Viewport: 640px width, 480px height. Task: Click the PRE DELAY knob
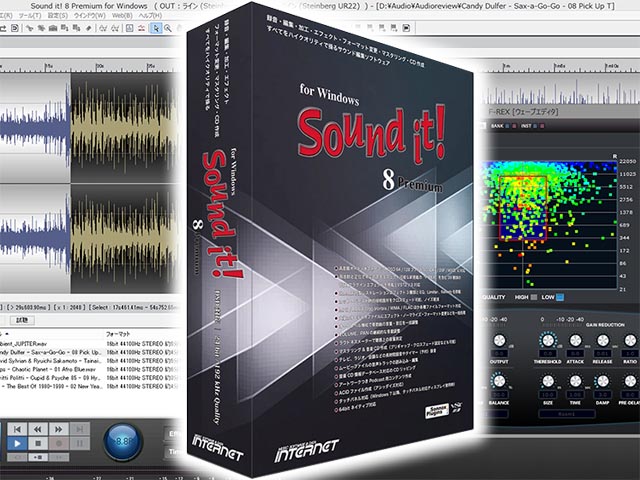pos(630,381)
